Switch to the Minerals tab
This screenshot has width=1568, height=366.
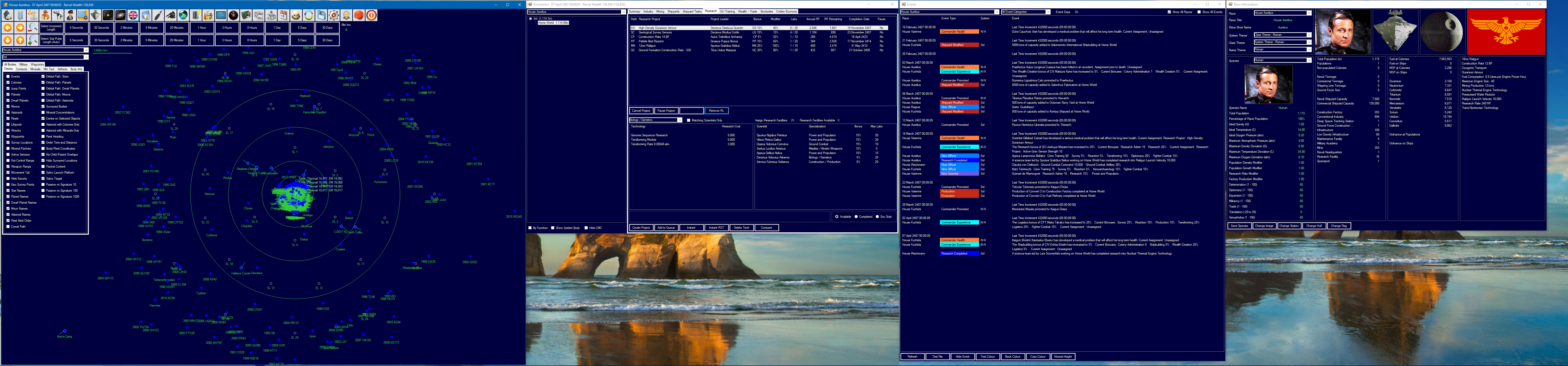coord(35,69)
